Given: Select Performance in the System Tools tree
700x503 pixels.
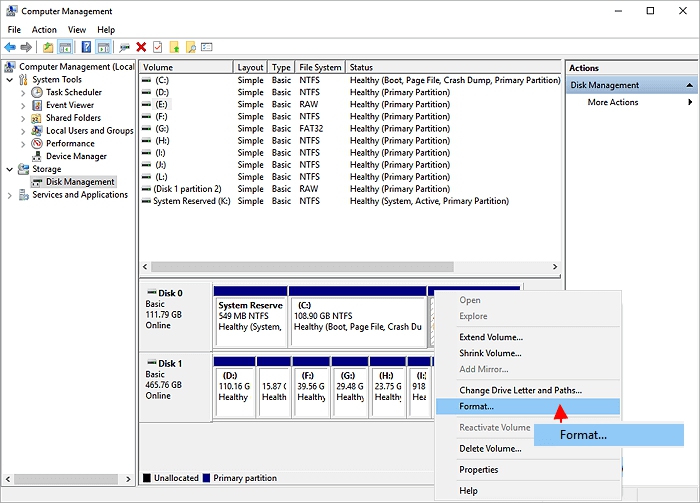Looking at the screenshot, I should (x=70, y=144).
